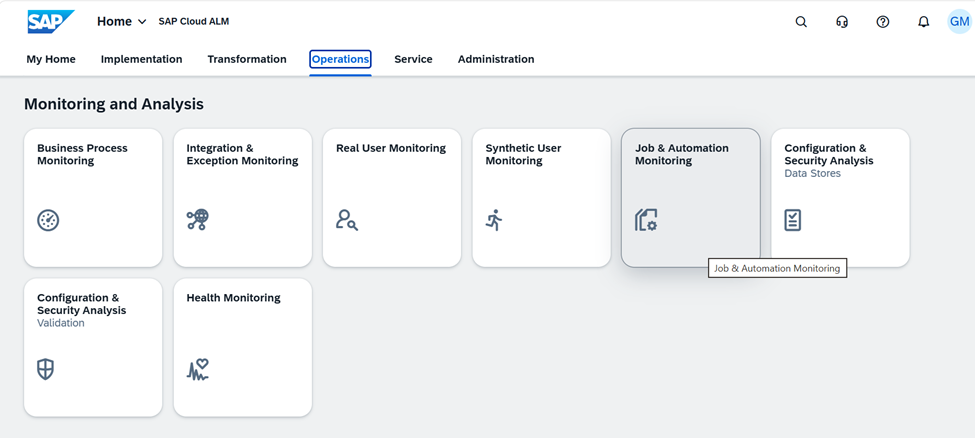
Task: Switch to the Implementation tab
Action: click(x=142, y=59)
